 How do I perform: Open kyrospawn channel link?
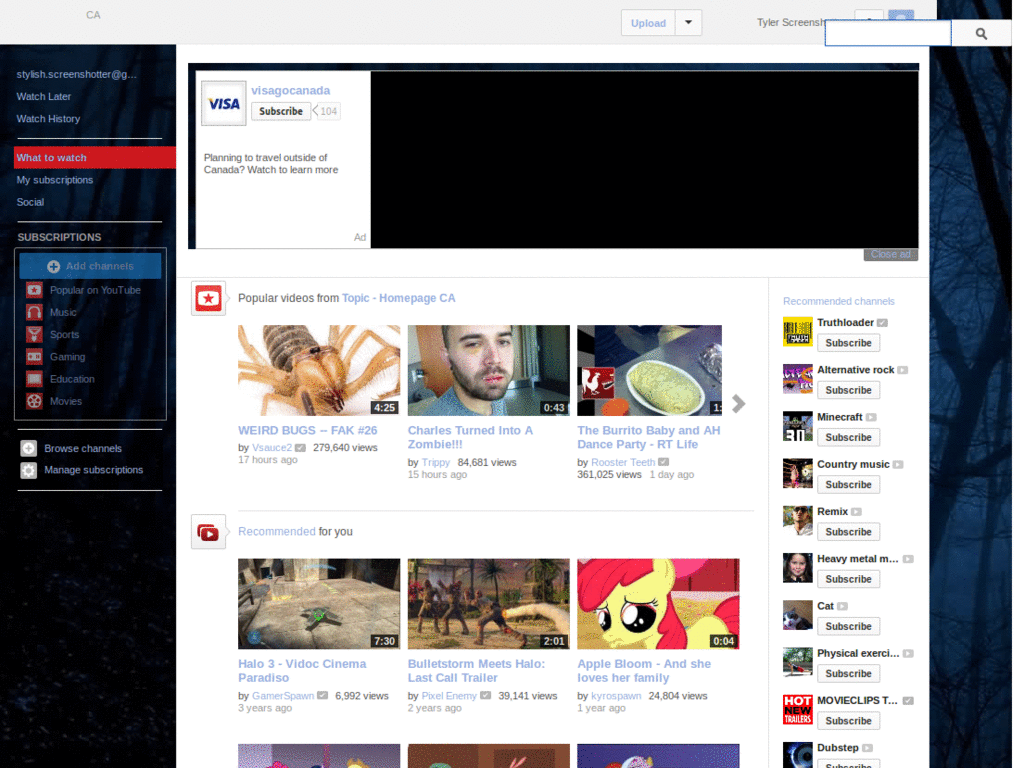[616, 696]
